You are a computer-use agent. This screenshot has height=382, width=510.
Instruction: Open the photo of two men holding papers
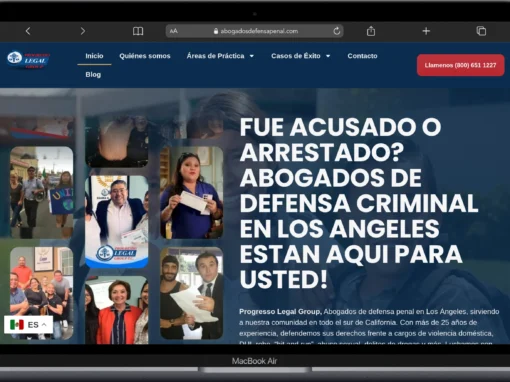coord(192,293)
